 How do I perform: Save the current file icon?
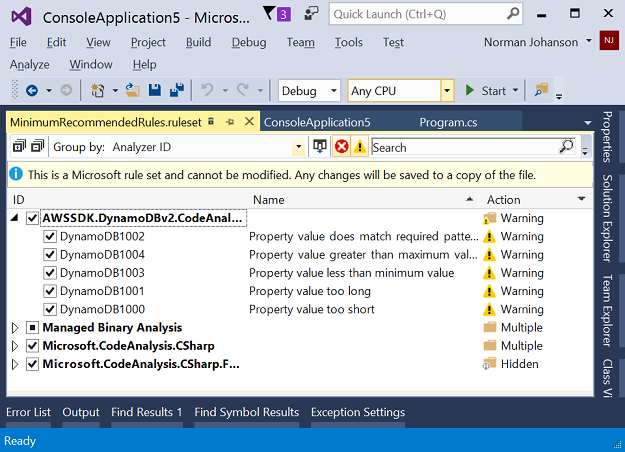click(155, 90)
